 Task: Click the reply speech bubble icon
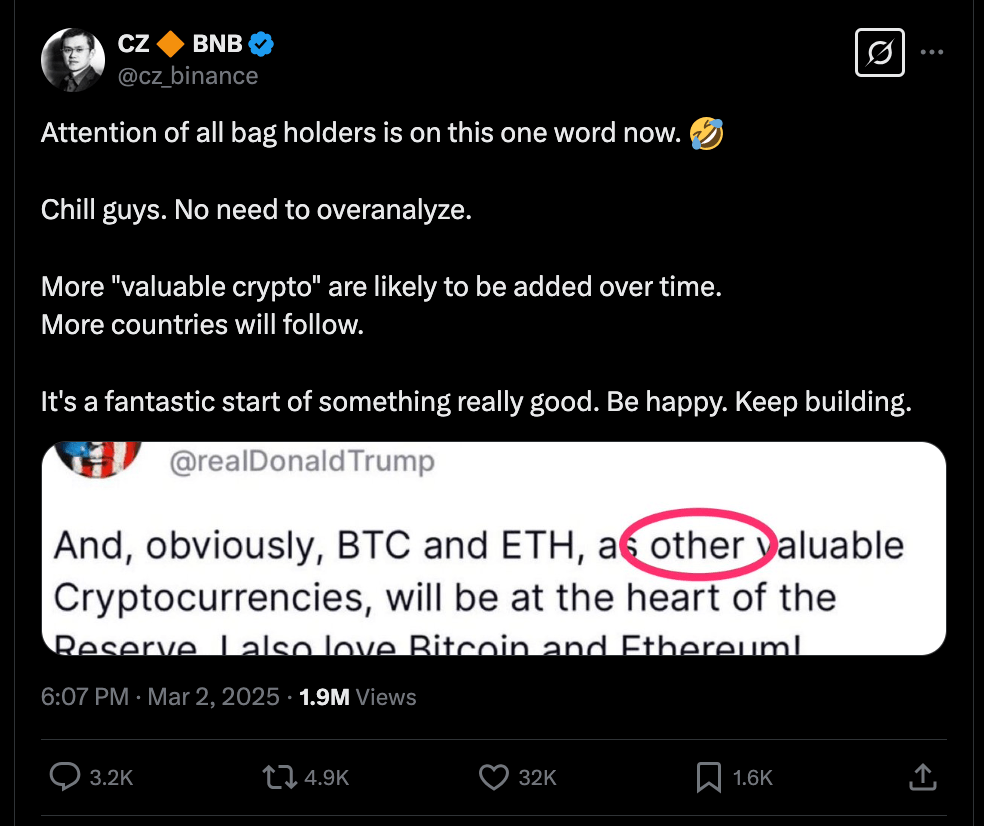pyautogui.click(x=66, y=776)
